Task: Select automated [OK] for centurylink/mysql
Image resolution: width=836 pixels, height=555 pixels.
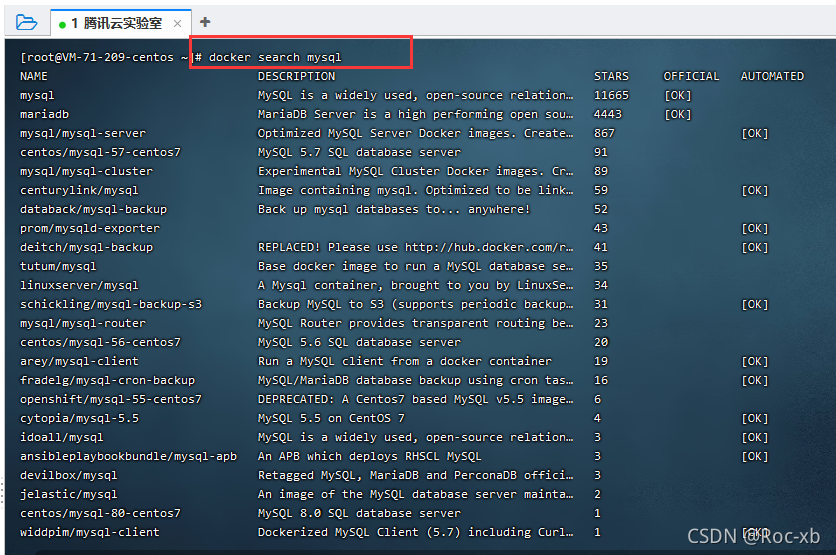Action: click(755, 190)
